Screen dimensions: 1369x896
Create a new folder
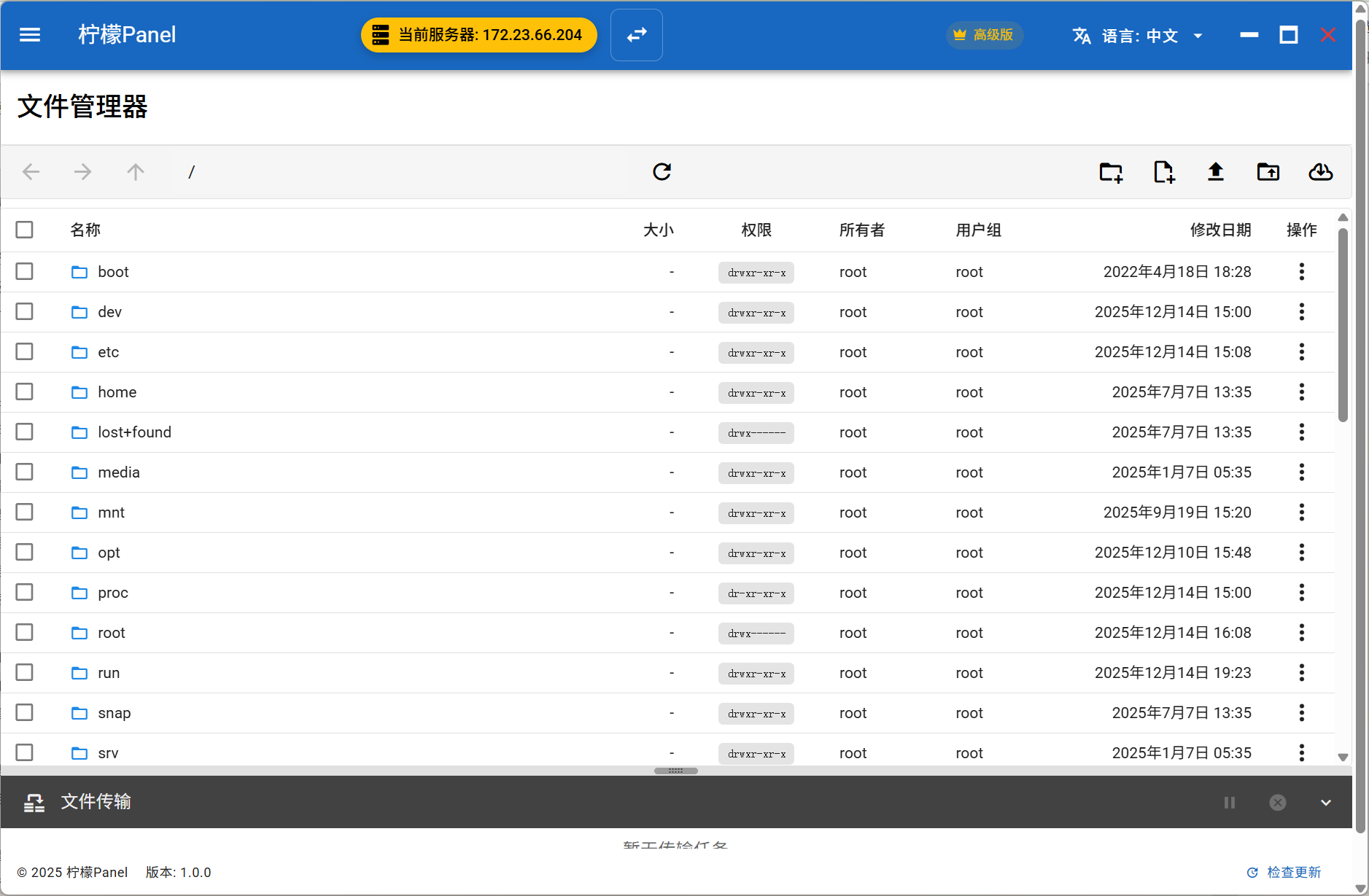click(x=1111, y=172)
